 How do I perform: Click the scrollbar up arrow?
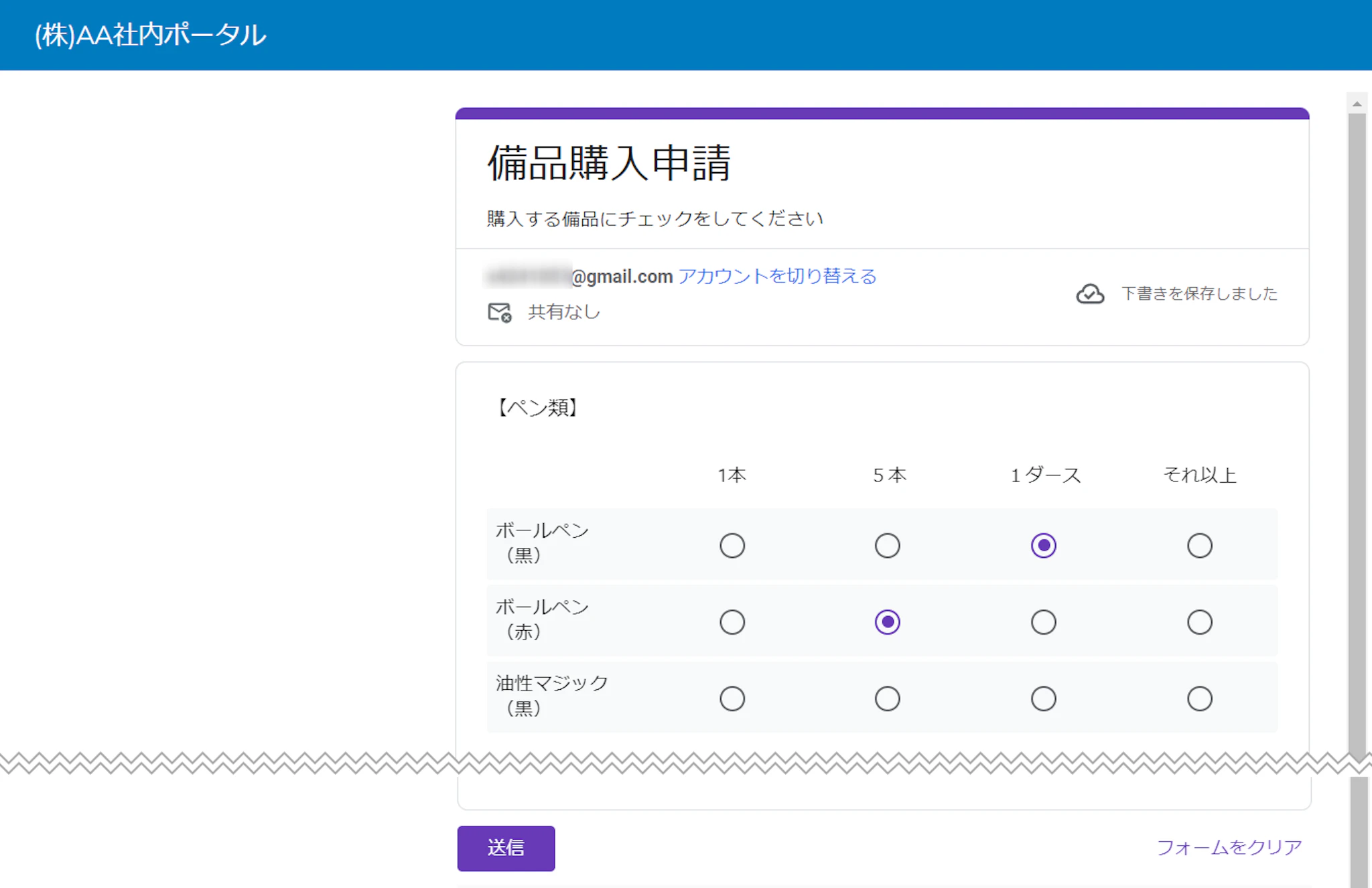click(x=1357, y=104)
